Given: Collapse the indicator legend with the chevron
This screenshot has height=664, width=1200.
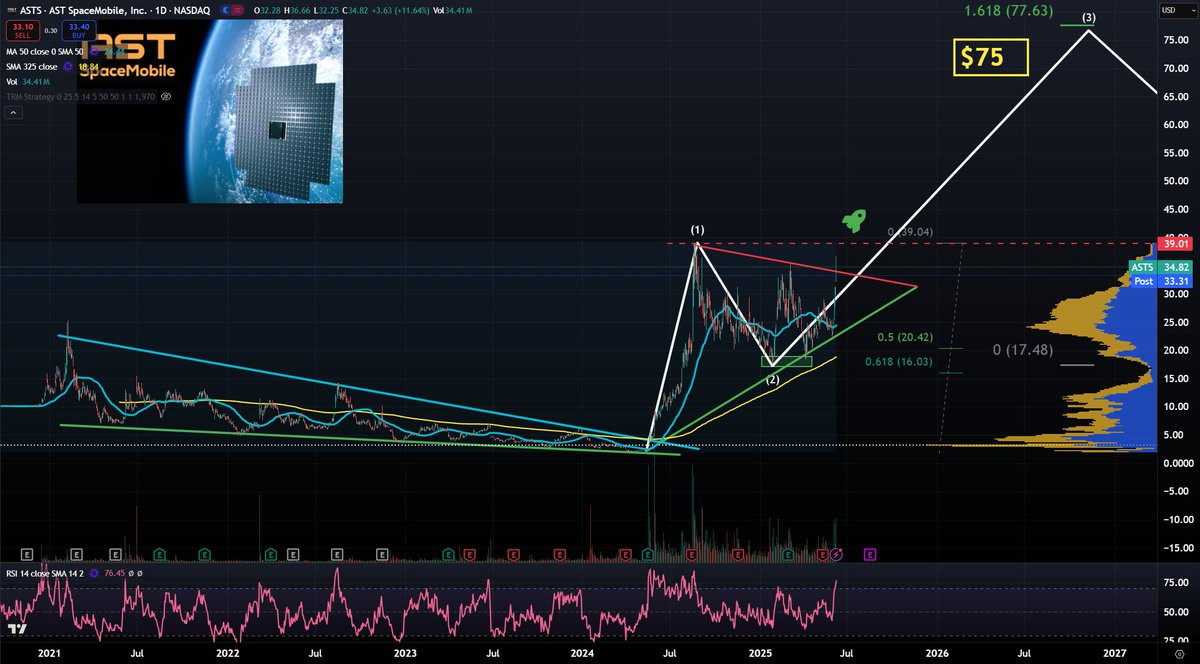Looking at the screenshot, I should point(12,114).
